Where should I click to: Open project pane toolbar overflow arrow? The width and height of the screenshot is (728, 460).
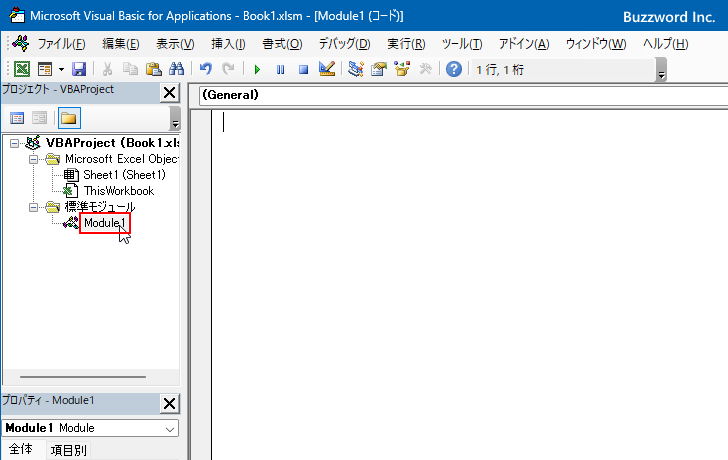[175, 118]
